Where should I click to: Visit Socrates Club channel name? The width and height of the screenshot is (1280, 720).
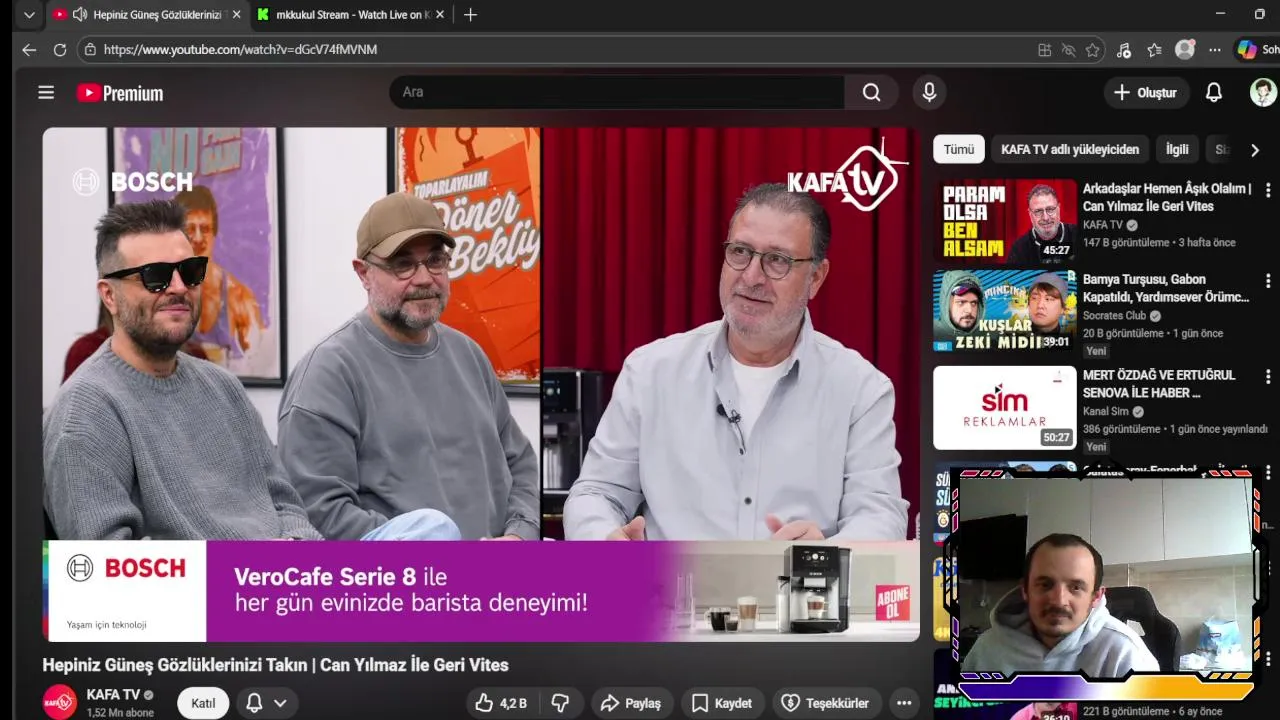1116,316
